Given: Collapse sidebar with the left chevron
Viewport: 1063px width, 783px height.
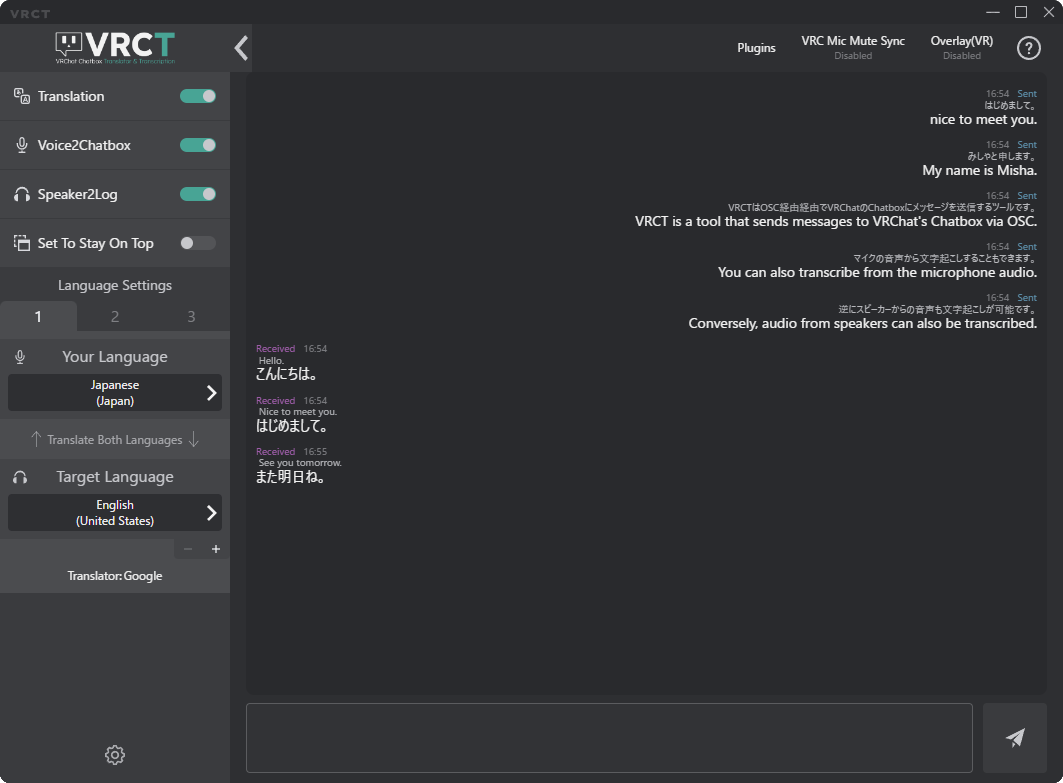Looking at the screenshot, I should [241, 48].
